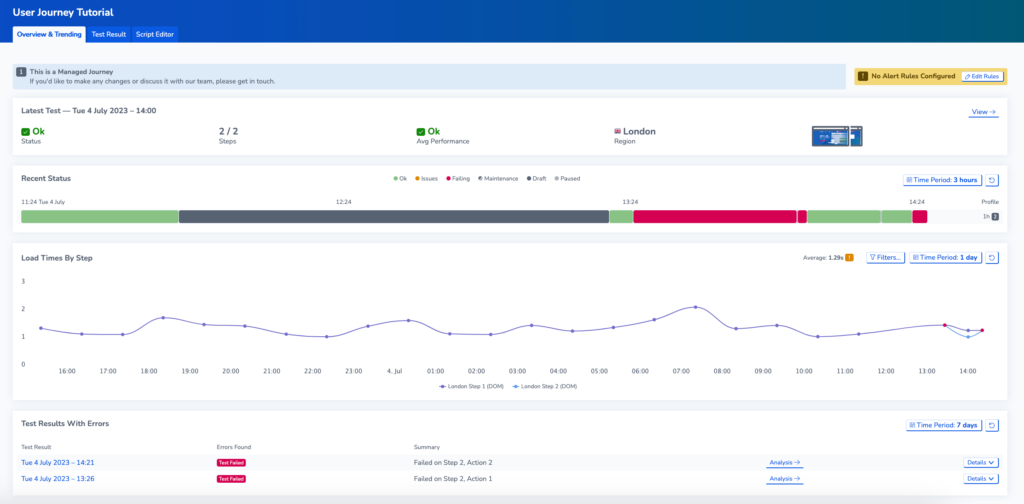Refresh the Test Results With Errors panel
The image size is (1024, 504).
click(991, 425)
